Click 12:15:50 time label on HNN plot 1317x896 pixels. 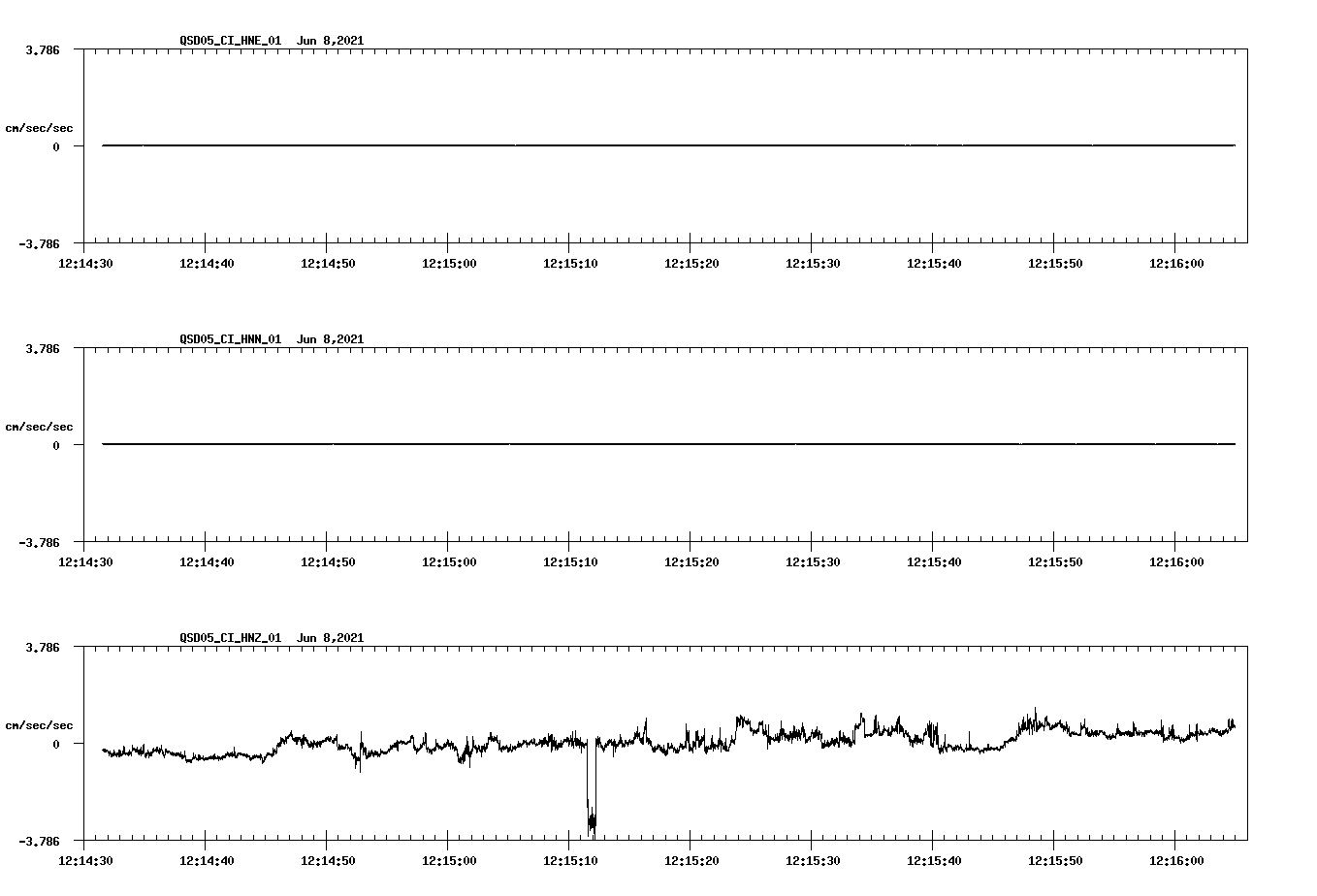tap(1054, 562)
